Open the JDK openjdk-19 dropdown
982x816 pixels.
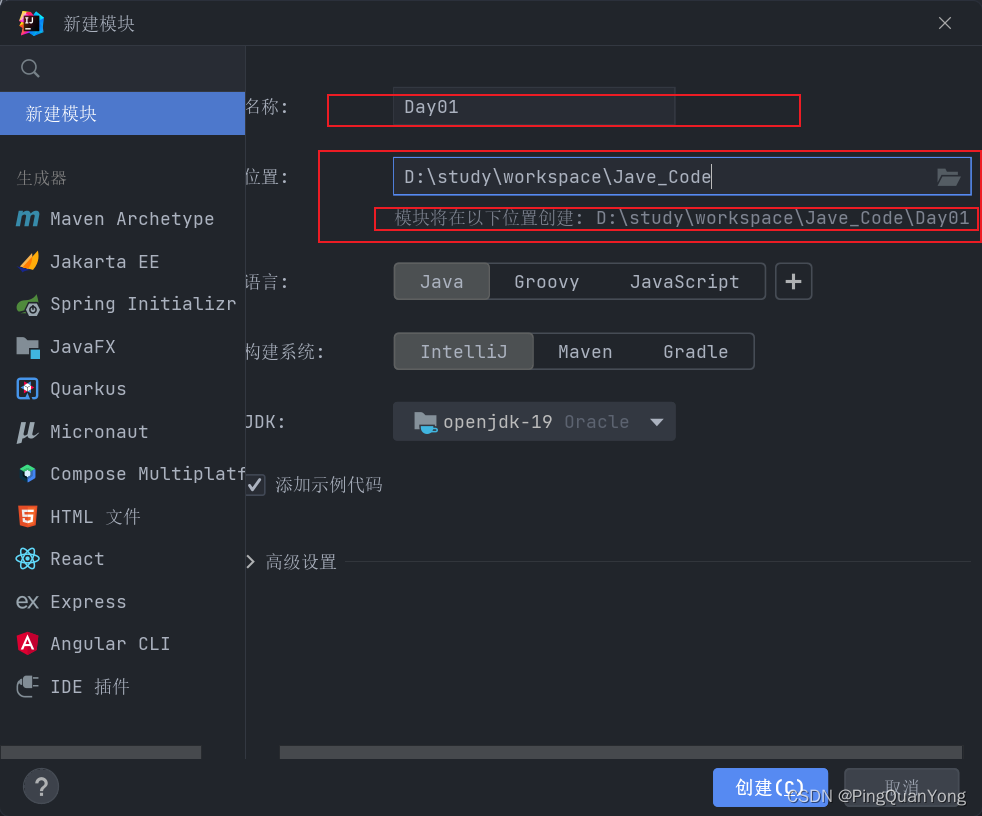pos(534,421)
